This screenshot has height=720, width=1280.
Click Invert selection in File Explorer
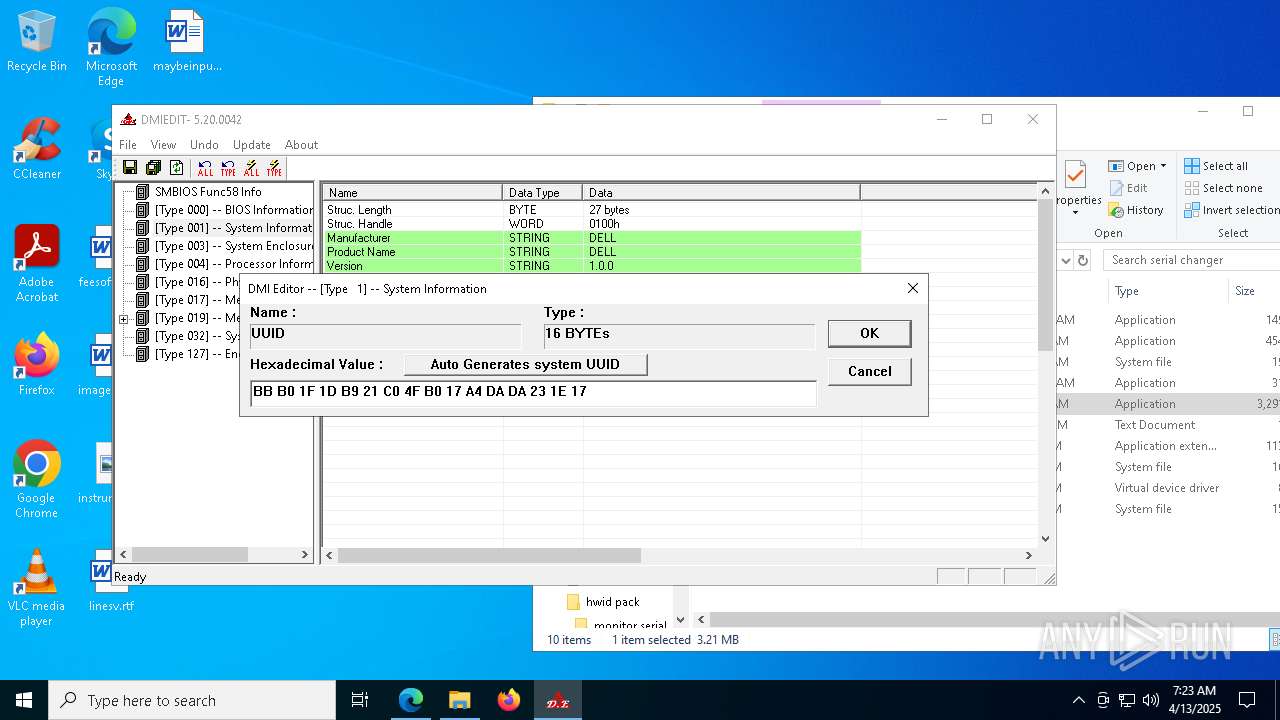pos(1232,210)
